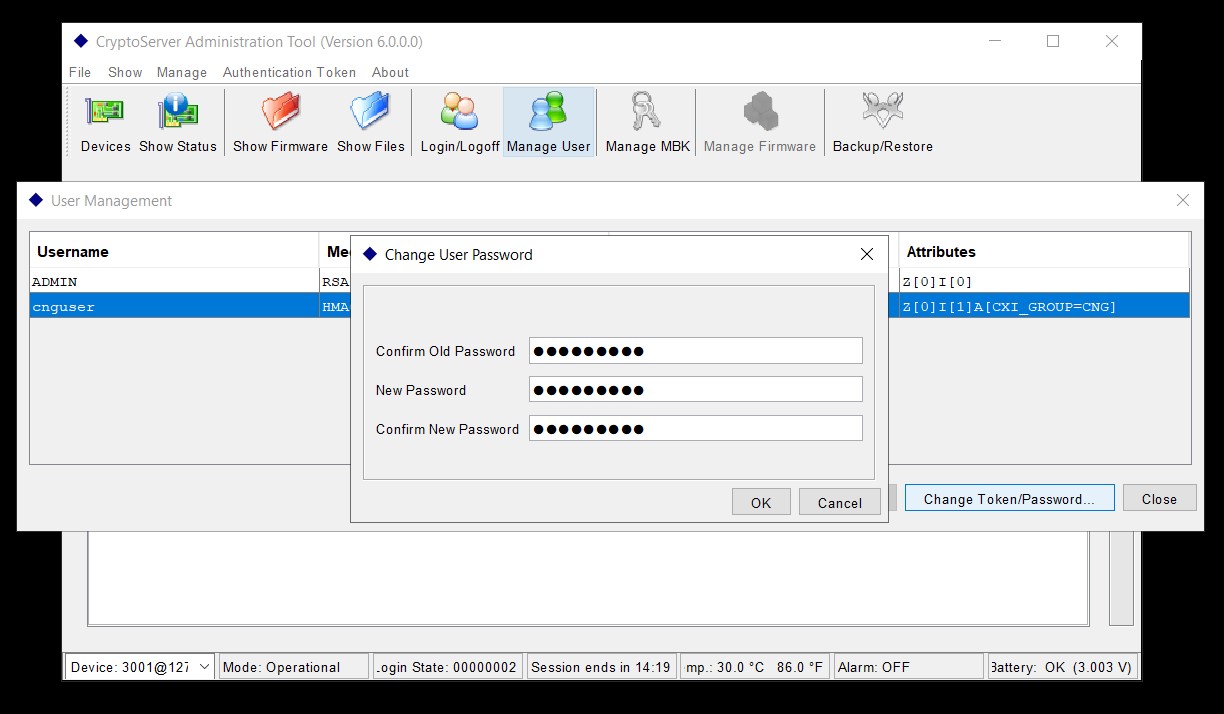This screenshot has height=714, width=1224.
Task: Cancel the Change User Password dialog
Action: (x=840, y=502)
